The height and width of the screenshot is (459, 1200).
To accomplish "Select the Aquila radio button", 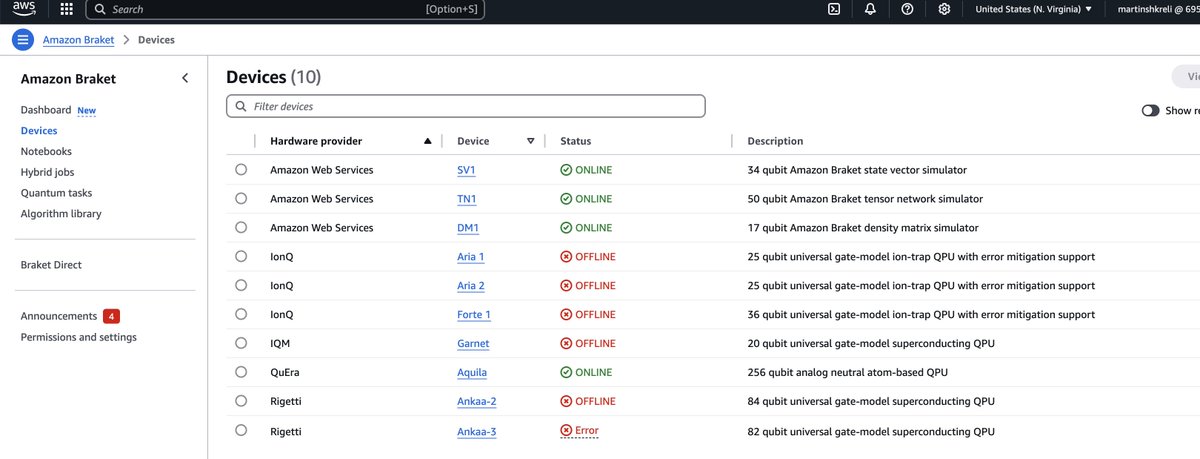I will click(241, 372).
